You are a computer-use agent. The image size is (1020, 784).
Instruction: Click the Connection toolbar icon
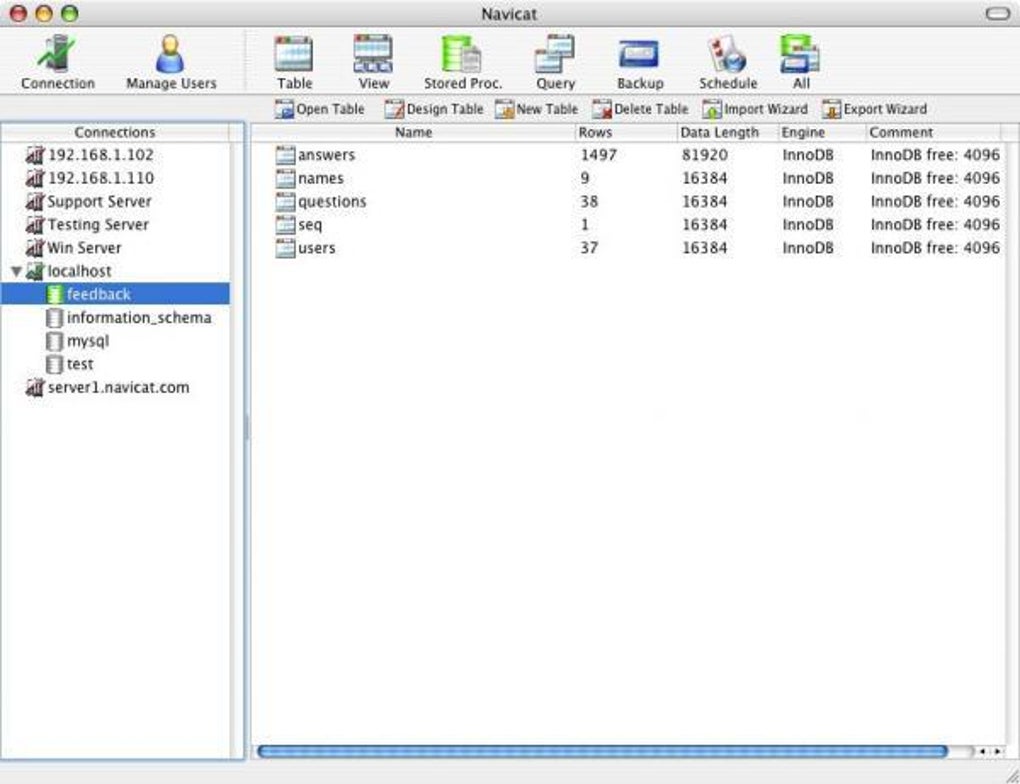[x=57, y=62]
